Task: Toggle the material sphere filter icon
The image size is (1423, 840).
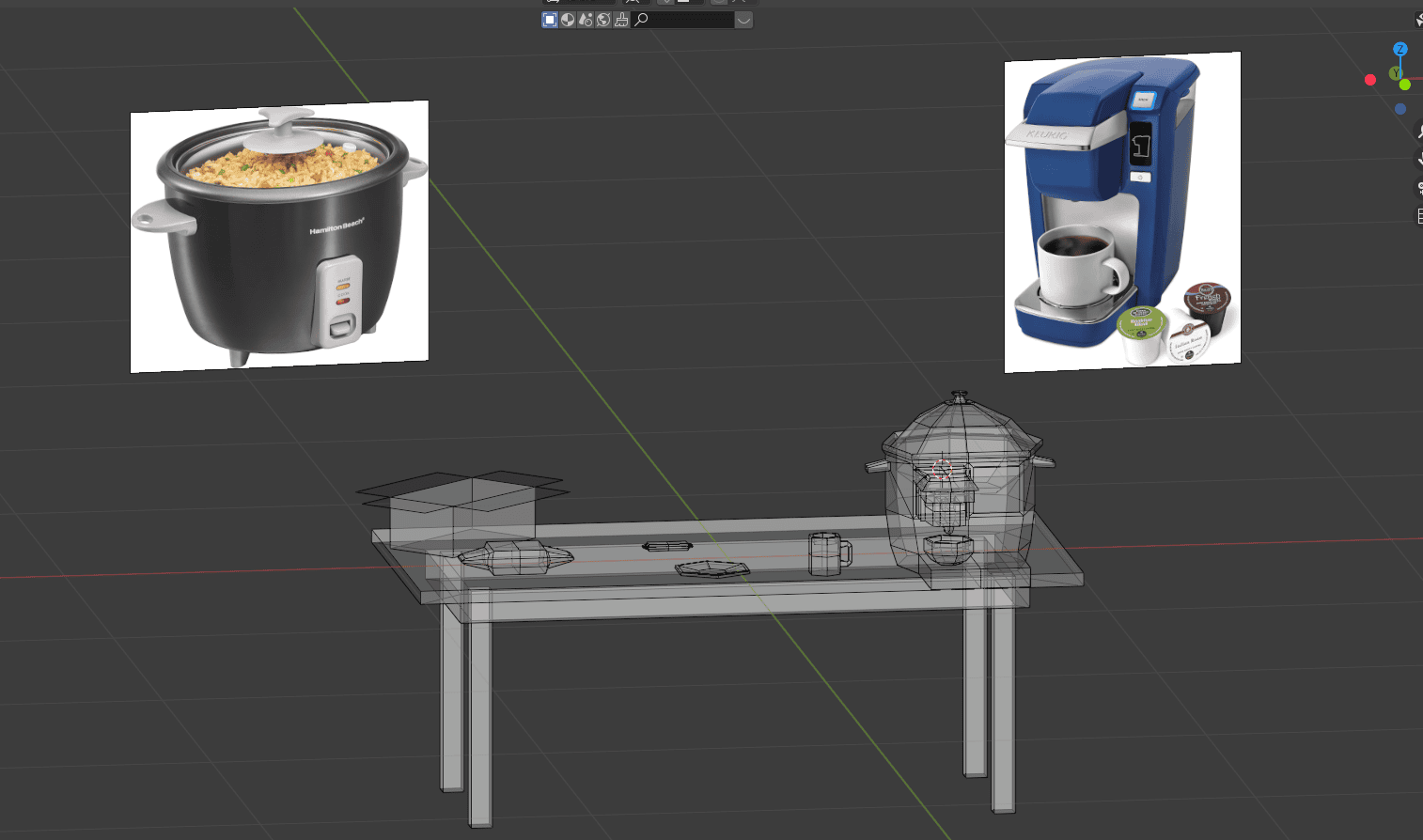Action: pos(568,20)
